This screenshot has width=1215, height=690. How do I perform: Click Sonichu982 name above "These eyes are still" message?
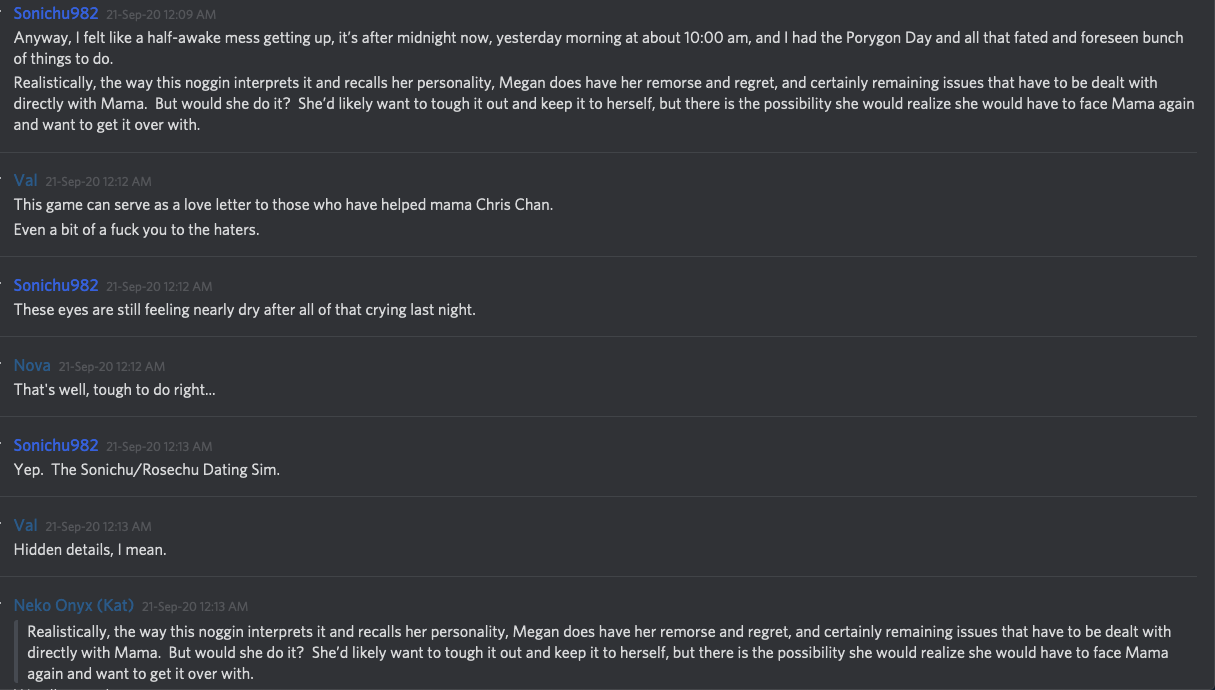coord(56,285)
